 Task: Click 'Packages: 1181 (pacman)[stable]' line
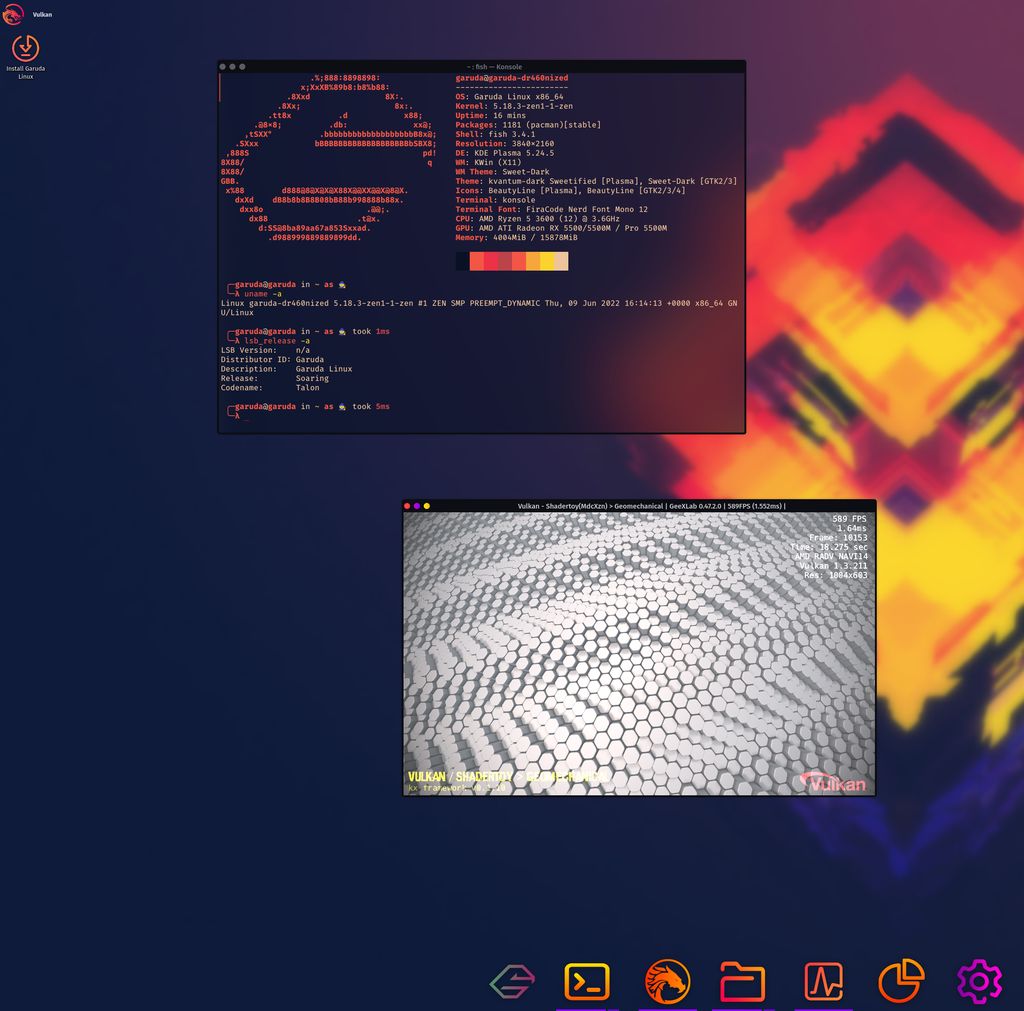(528, 125)
